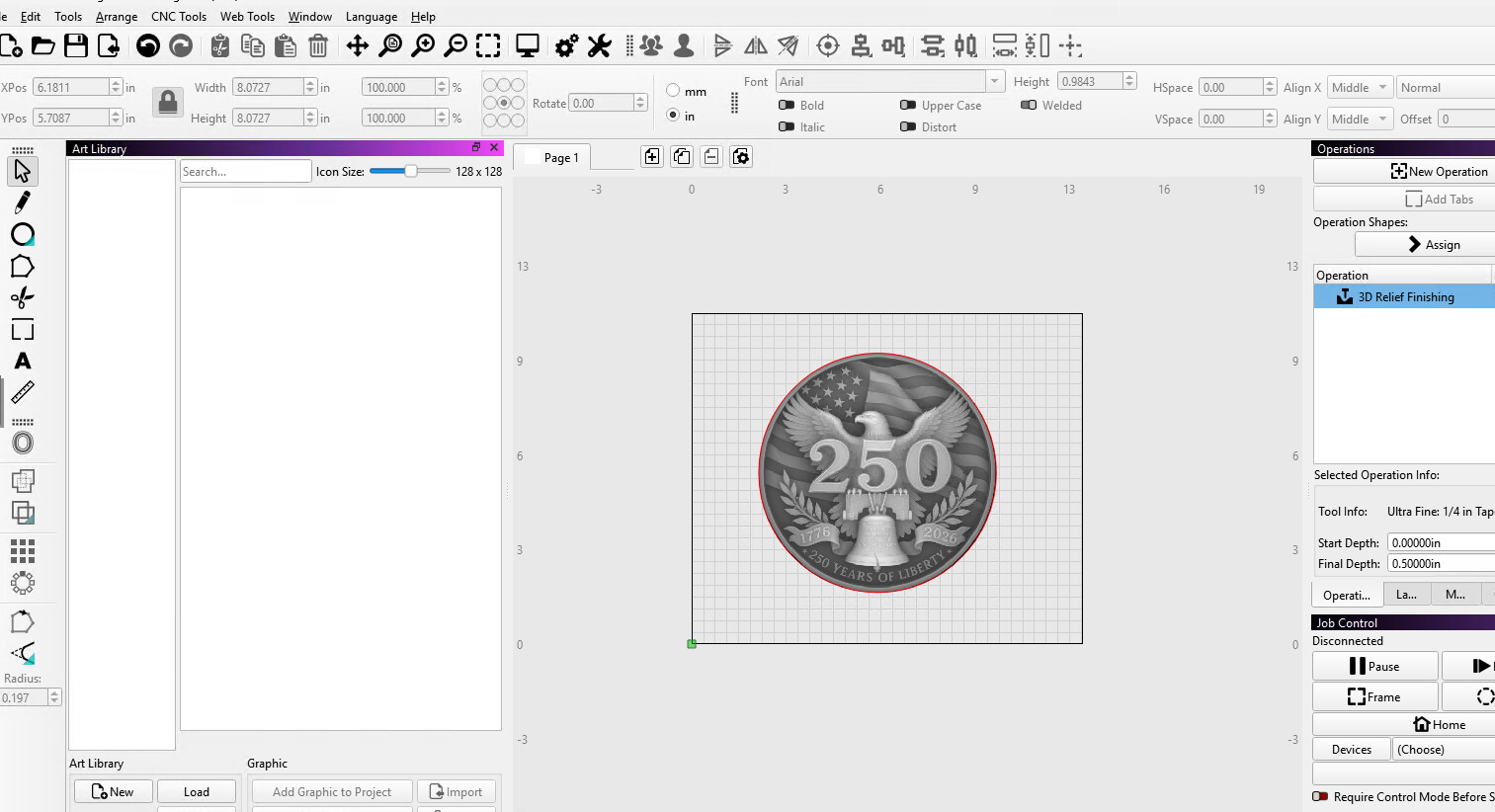
Task: Select the in units radio button
Action: click(x=673, y=116)
